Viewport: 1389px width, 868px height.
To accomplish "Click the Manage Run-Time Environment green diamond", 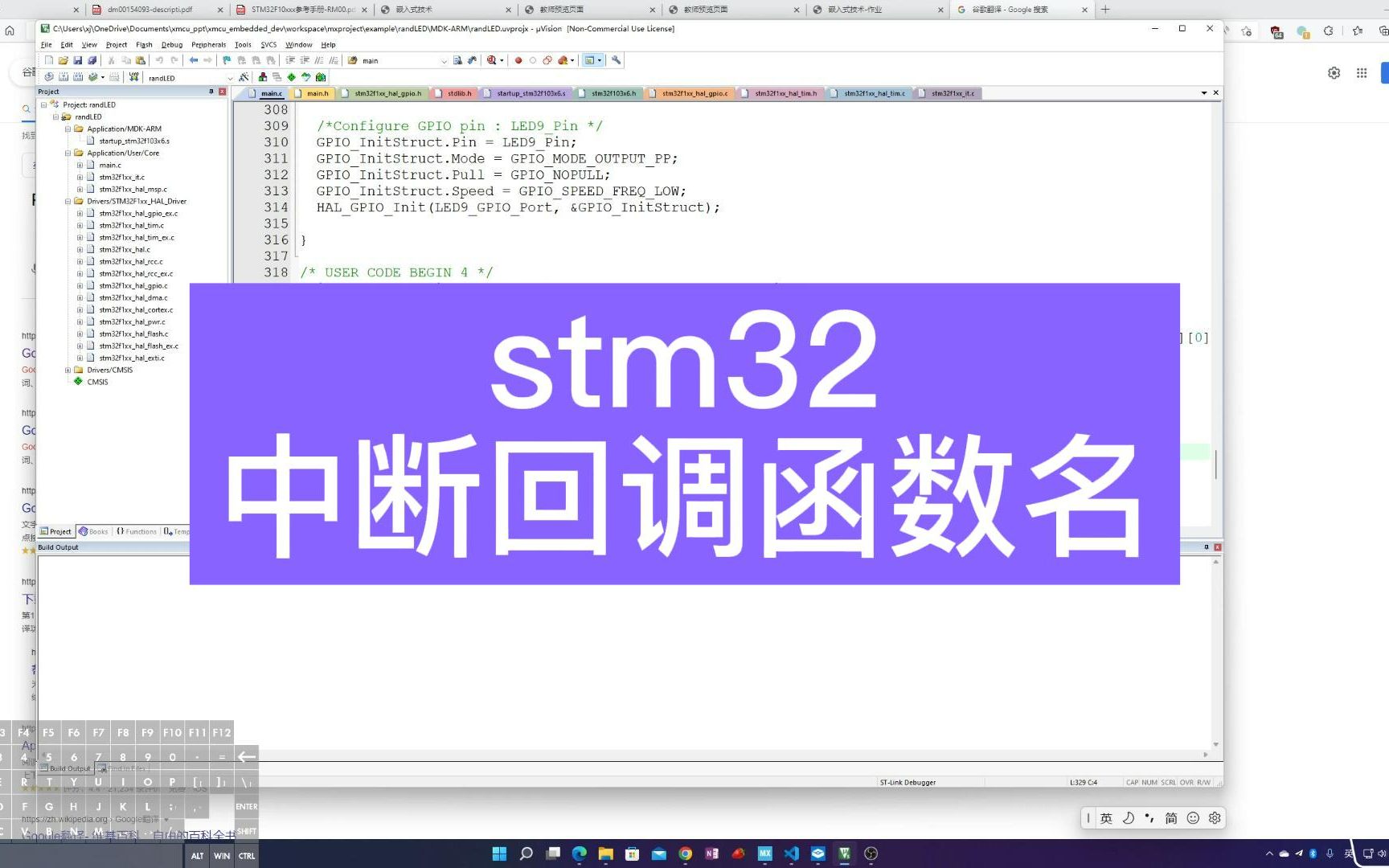I will [291, 77].
